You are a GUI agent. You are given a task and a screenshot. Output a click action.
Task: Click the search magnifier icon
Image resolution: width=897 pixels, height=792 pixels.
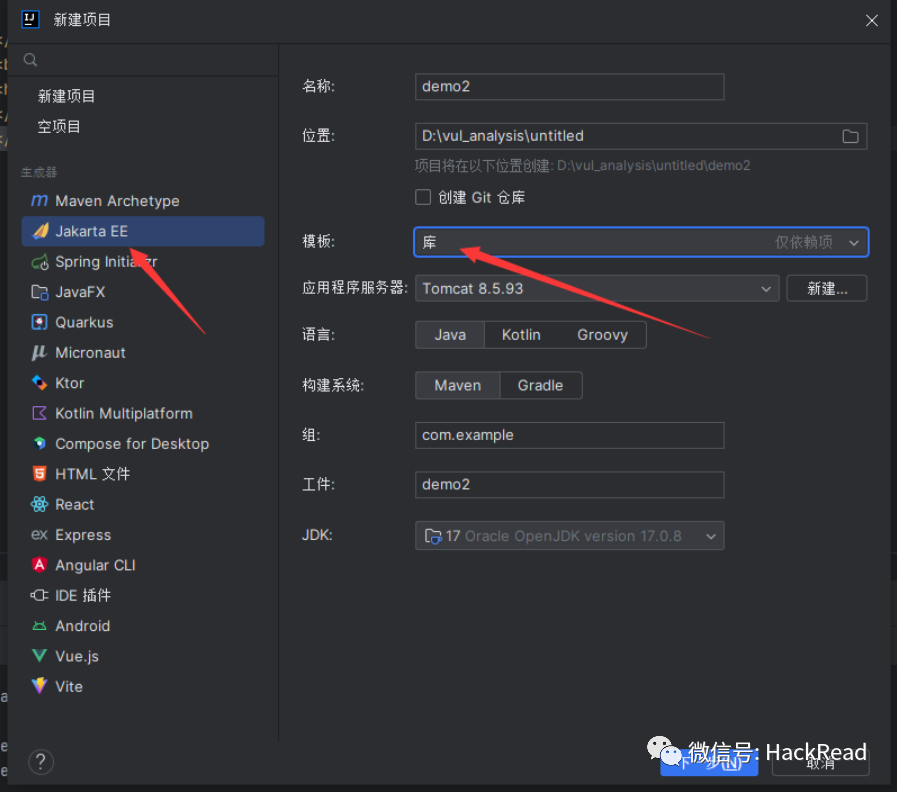(30, 60)
